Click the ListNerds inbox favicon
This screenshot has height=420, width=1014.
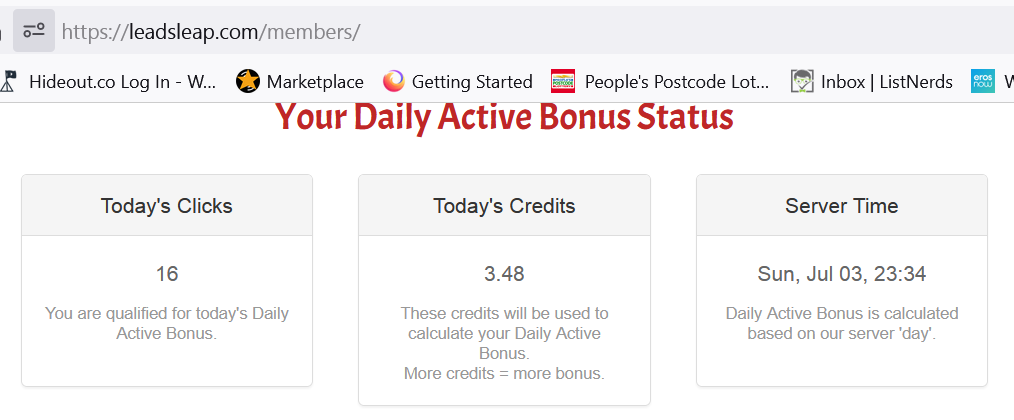(802, 82)
